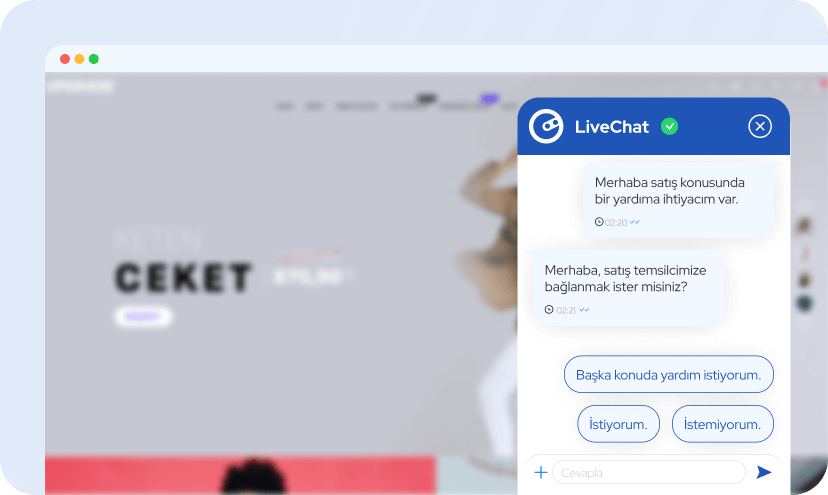
Task: Click the yellow macOS minimize dot
Action: pyautogui.click(x=79, y=59)
